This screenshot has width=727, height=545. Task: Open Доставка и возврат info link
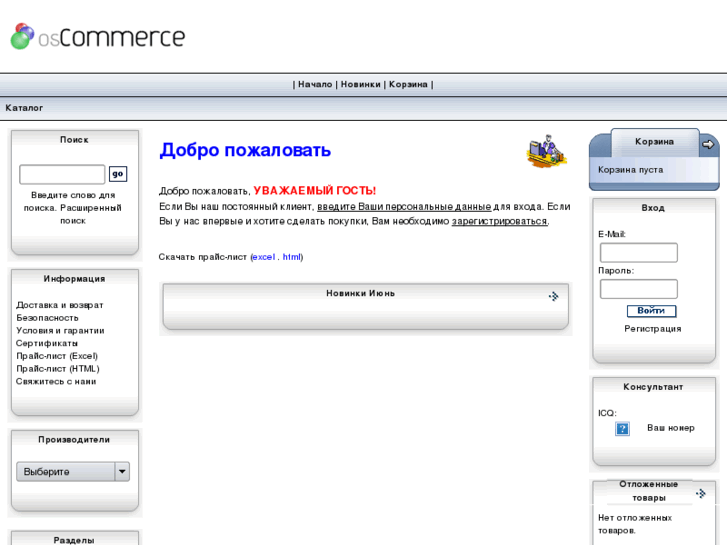tap(60, 305)
